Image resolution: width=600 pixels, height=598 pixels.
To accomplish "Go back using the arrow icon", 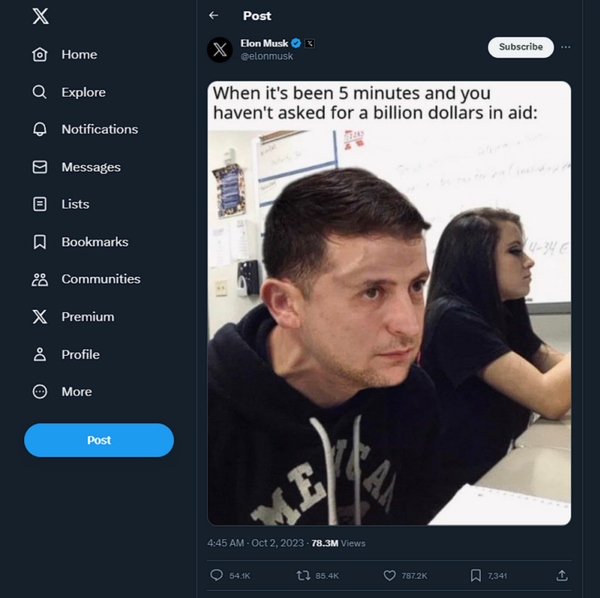I will tap(213, 16).
